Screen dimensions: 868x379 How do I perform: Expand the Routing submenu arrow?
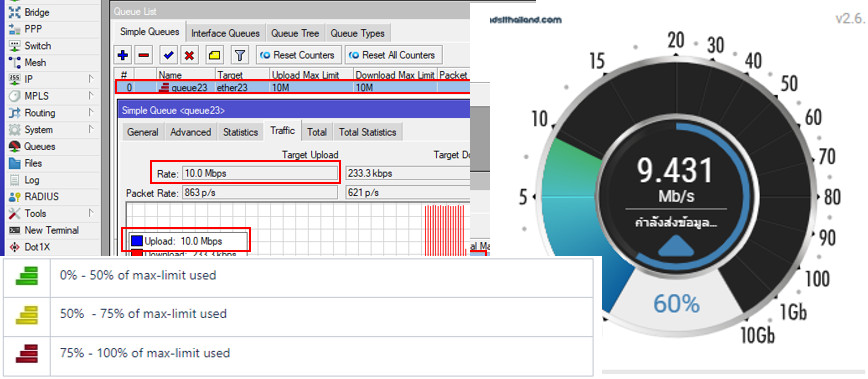pyautogui.click(x=91, y=113)
